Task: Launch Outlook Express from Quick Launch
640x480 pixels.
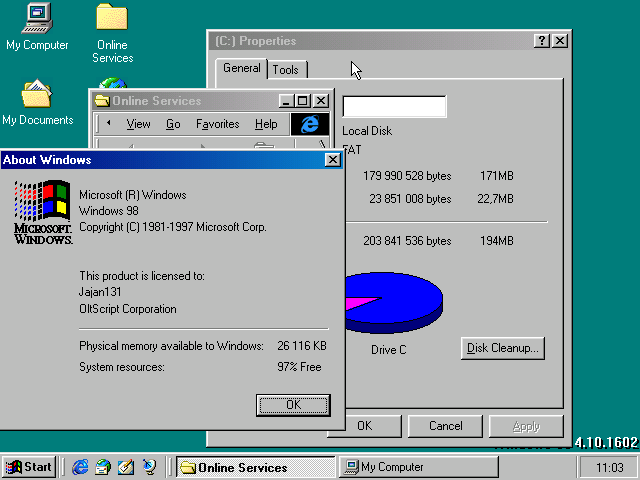Action: point(103,467)
